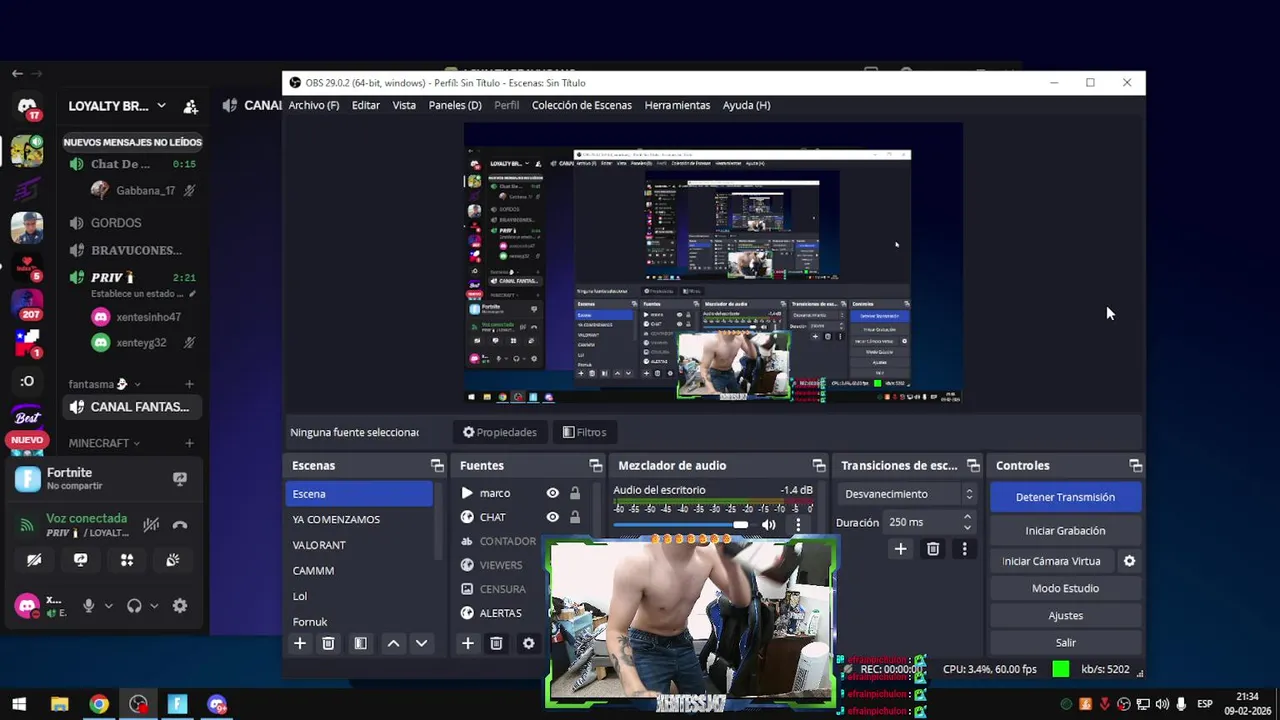Start Iniciar Cámara Virtual
The image size is (1280, 720).
1051,561
